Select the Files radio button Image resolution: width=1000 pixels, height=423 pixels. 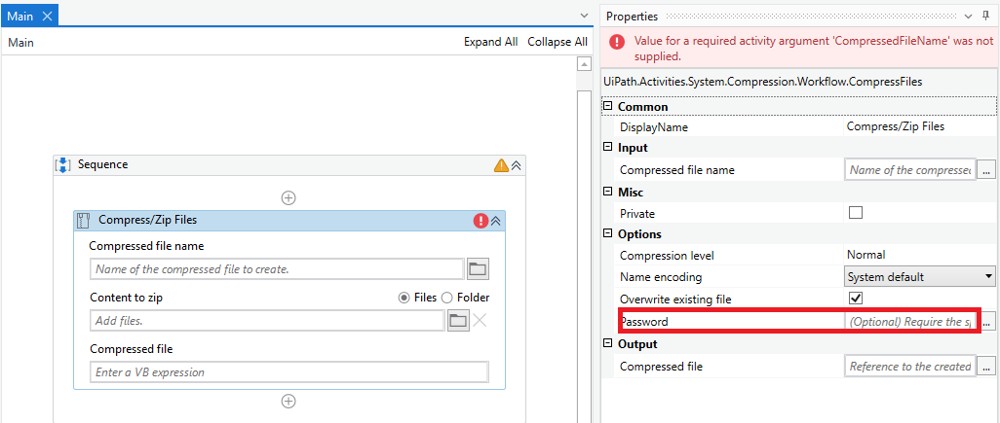(x=404, y=297)
